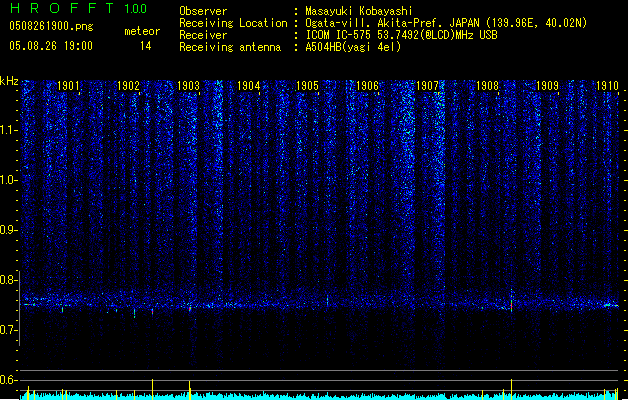Click the 0.6 kHz axis tick label
The height and width of the screenshot is (400, 629).
click(x=8, y=380)
